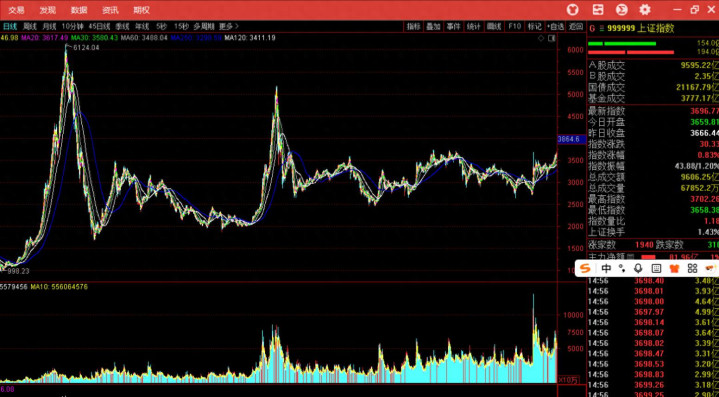719x397 pixels.
Task: Open Sogou soft keyboard icon
Action: click(x=656, y=268)
